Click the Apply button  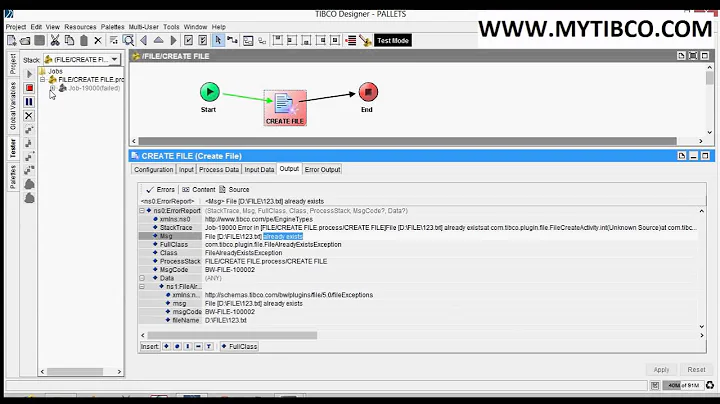pyautogui.click(x=661, y=370)
